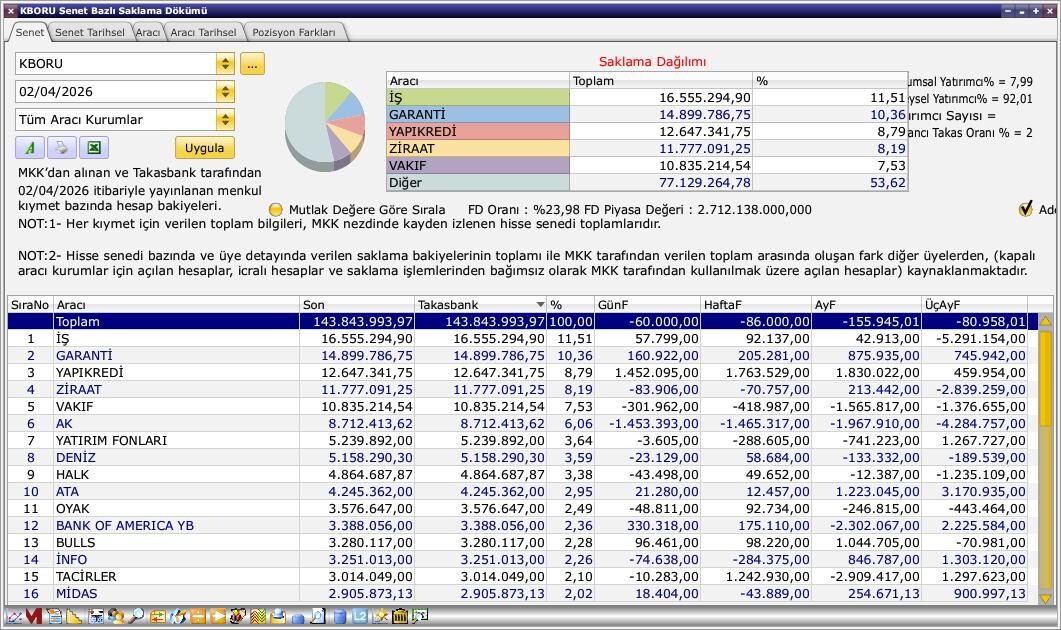Click the red M icon in bottom toolbar
The height and width of the screenshot is (630, 1061).
click(x=34, y=617)
